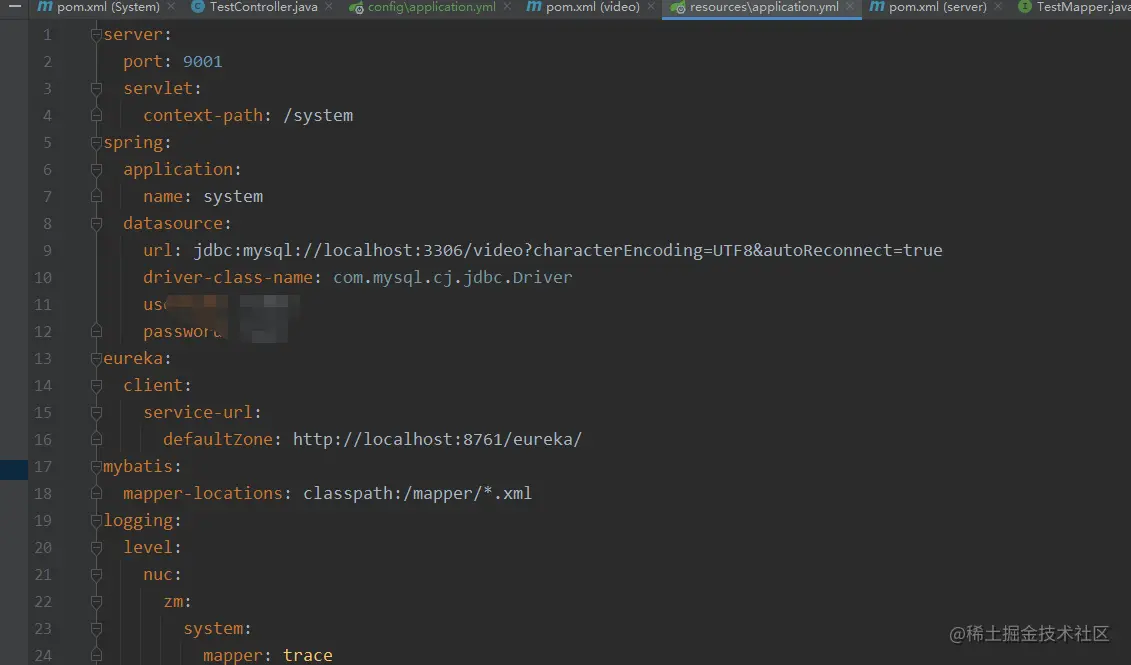1131x665 pixels.
Task: Click the /system context-path value
Action: coord(318,115)
